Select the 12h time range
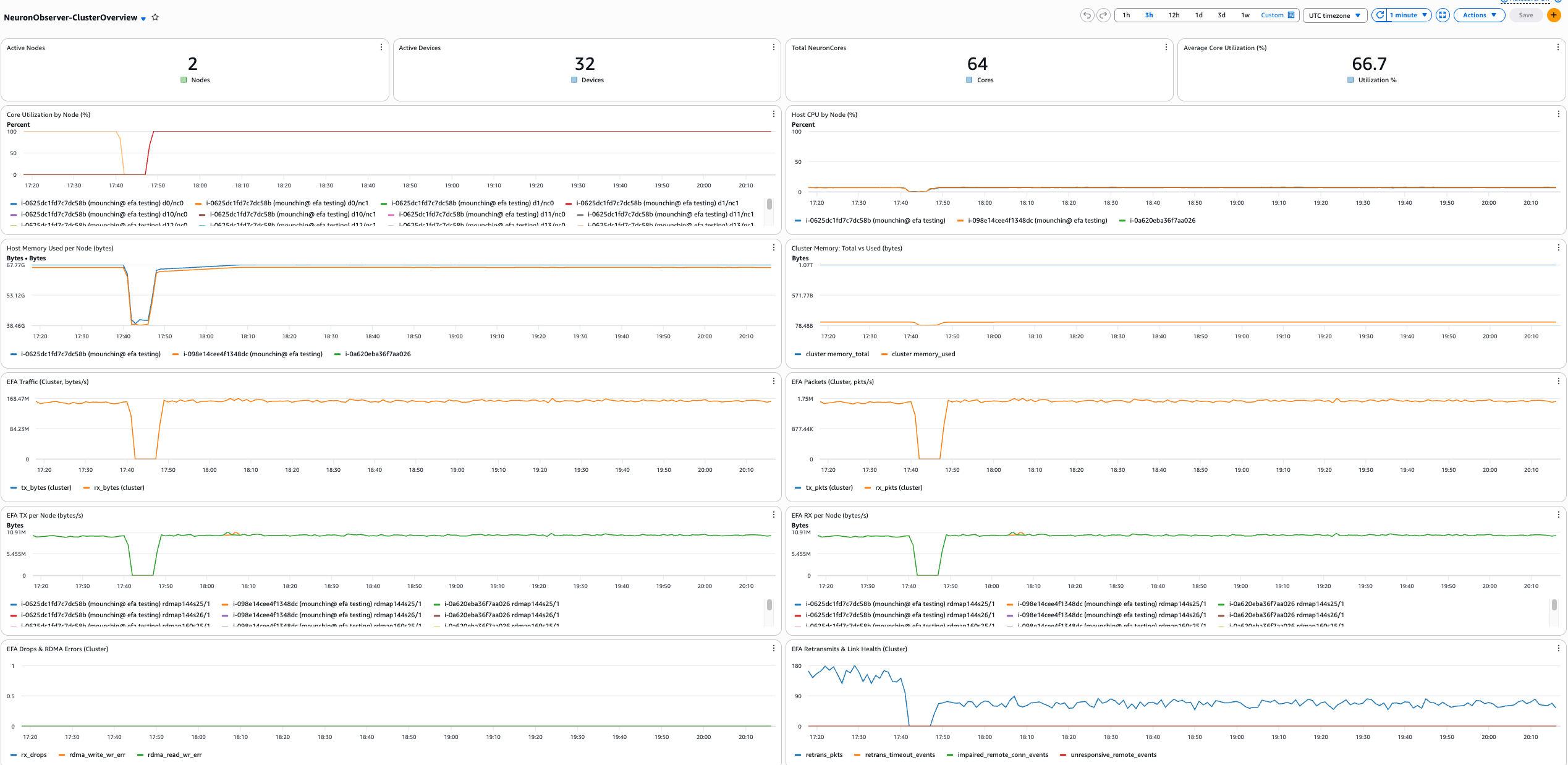Viewport: 1568px width, 765px height. [1174, 15]
